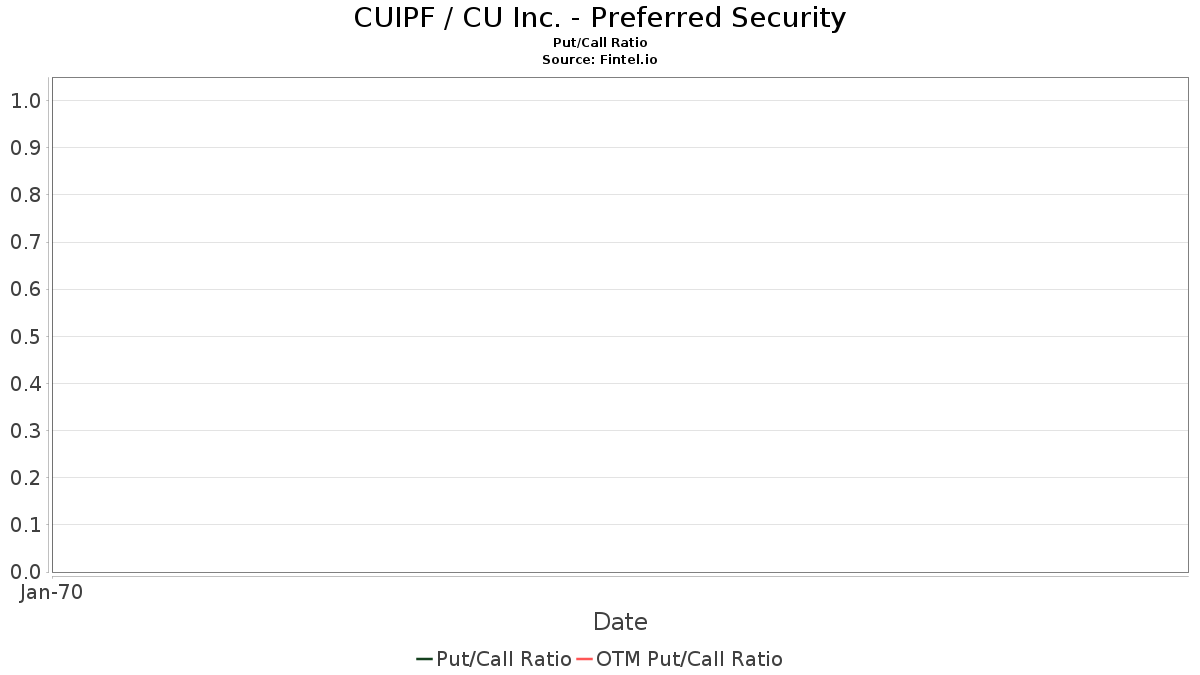Viewport: 1200px width, 675px height.
Task: Click the 0.0 y-axis tick label
Action: pos(25,572)
